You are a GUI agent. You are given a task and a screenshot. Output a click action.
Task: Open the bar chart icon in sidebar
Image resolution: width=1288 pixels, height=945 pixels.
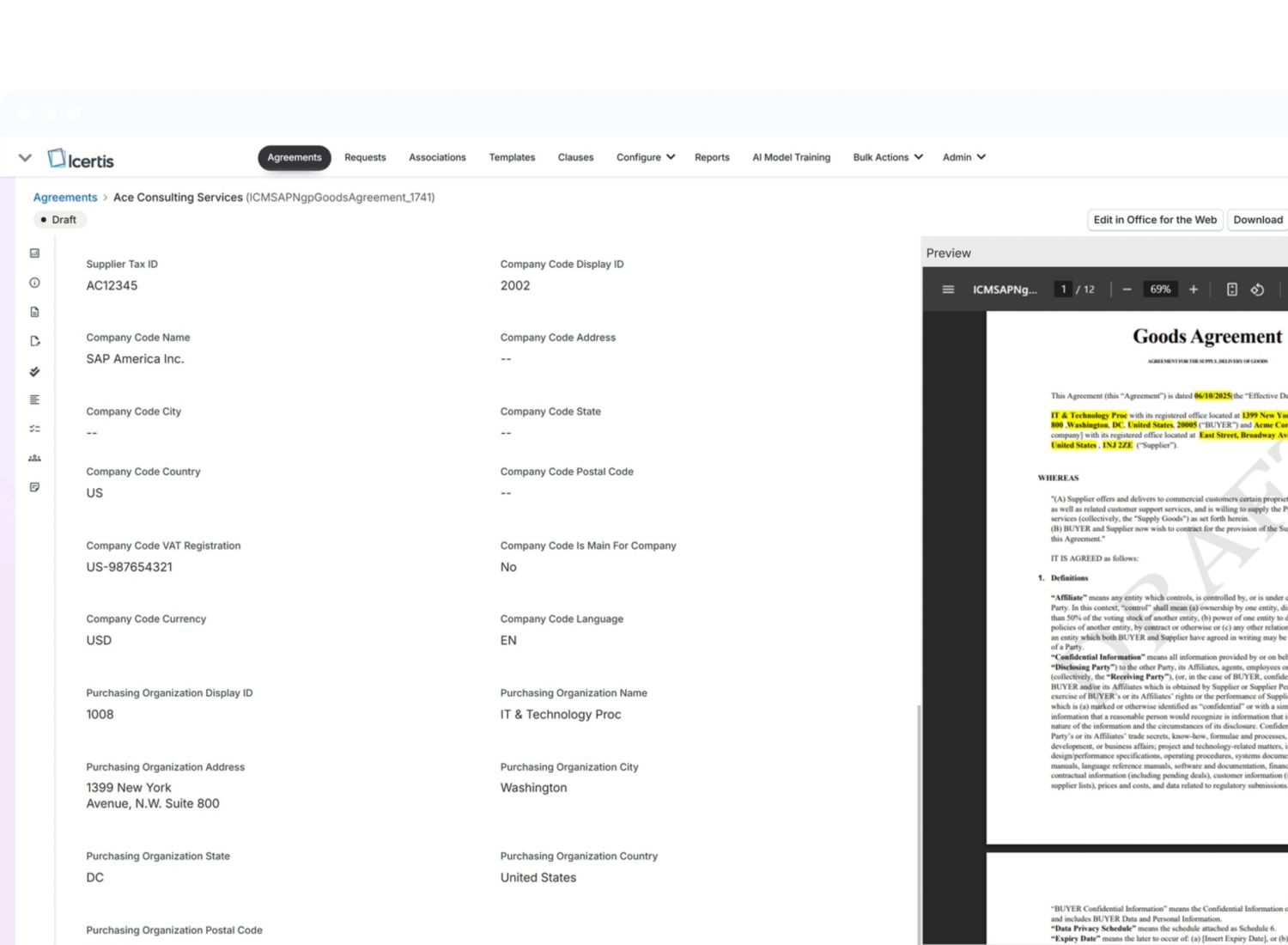(34, 253)
